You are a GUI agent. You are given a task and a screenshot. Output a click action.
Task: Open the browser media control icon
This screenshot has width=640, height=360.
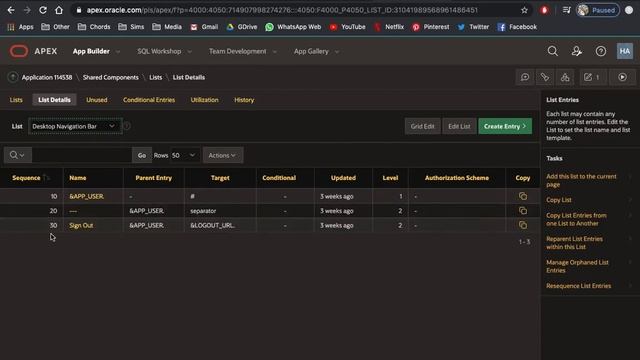pyautogui.click(x=567, y=10)
